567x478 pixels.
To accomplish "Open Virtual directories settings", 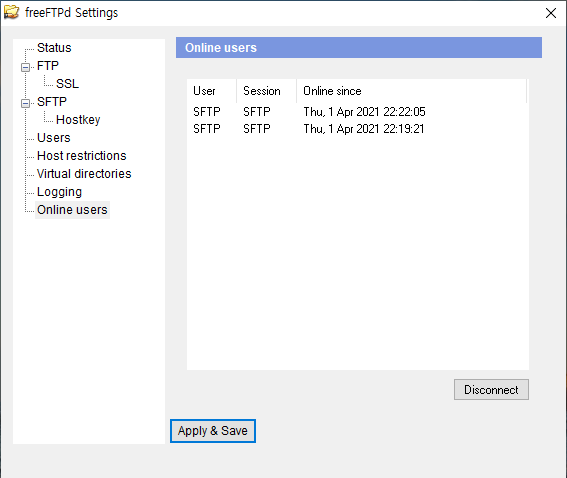I will click(x=84, y=174).
